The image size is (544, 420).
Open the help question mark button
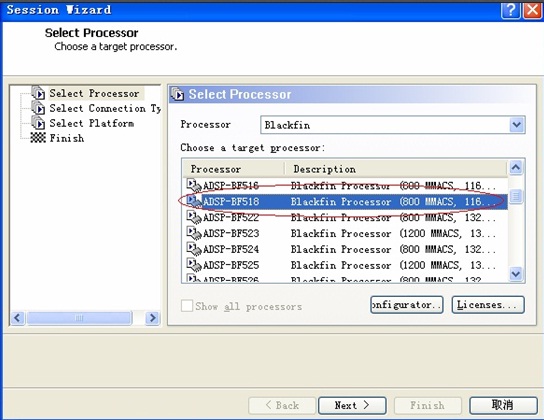coord(510,10)
